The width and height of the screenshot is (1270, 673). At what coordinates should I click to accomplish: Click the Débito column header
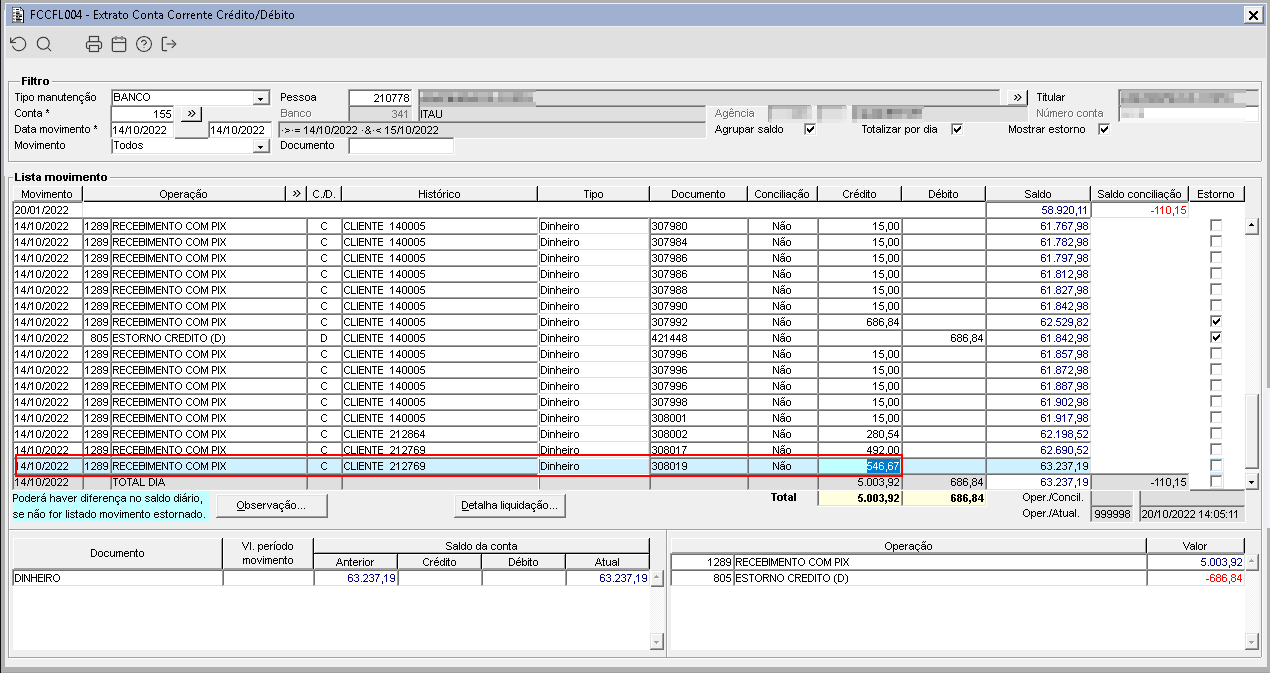[x=943, y=193]
